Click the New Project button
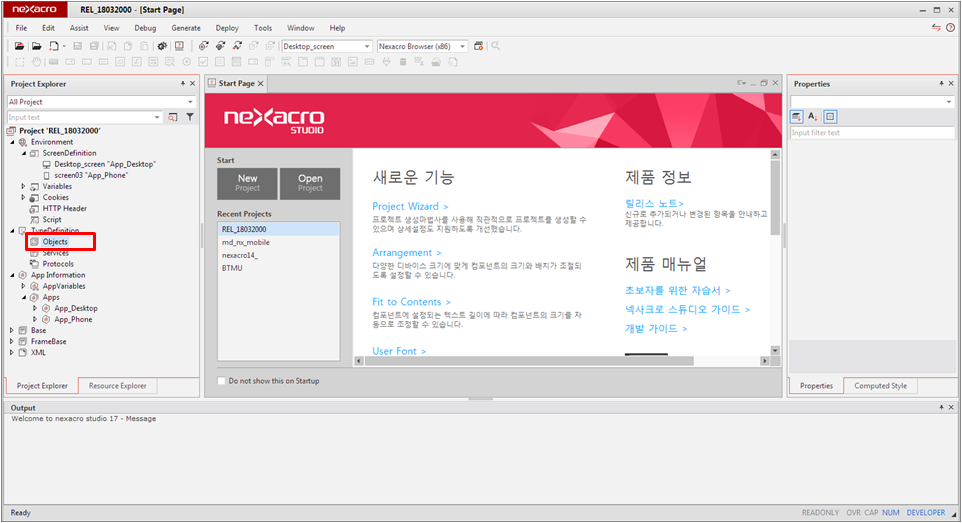 point(247,183)
